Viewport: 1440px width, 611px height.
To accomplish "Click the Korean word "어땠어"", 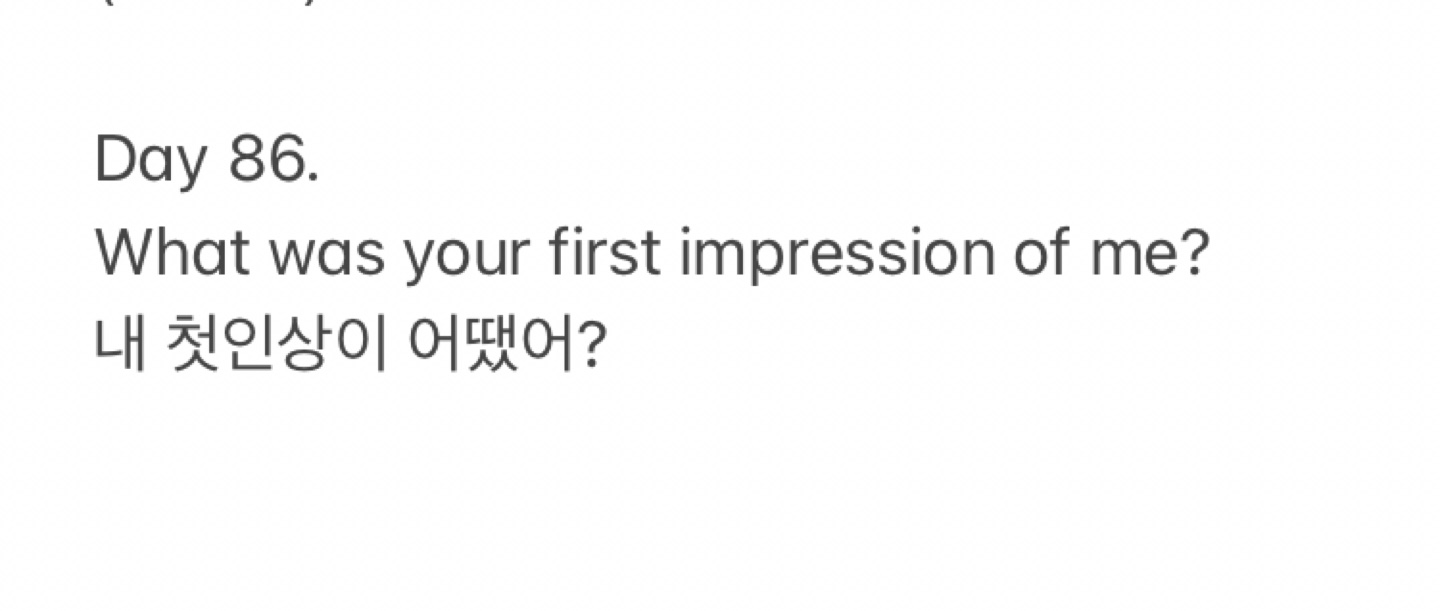I will [x=492, y=345].
